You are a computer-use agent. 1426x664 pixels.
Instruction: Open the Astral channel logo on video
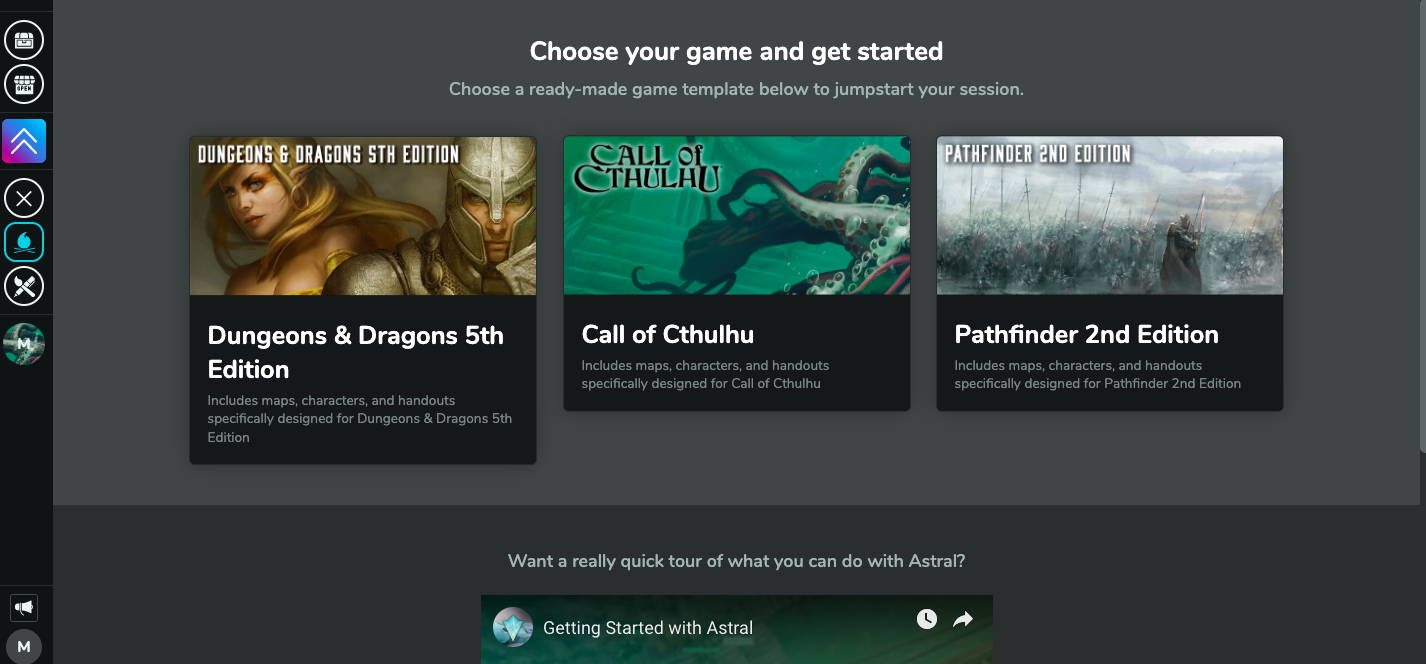point(513,628)
